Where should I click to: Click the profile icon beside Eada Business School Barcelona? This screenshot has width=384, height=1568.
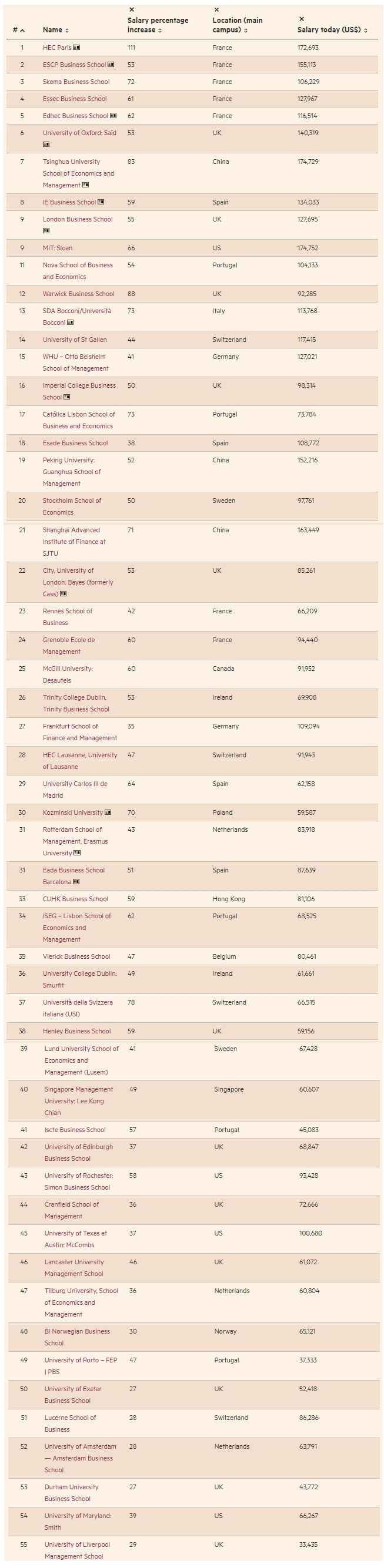pyautogui.click(x=77, y=882)
